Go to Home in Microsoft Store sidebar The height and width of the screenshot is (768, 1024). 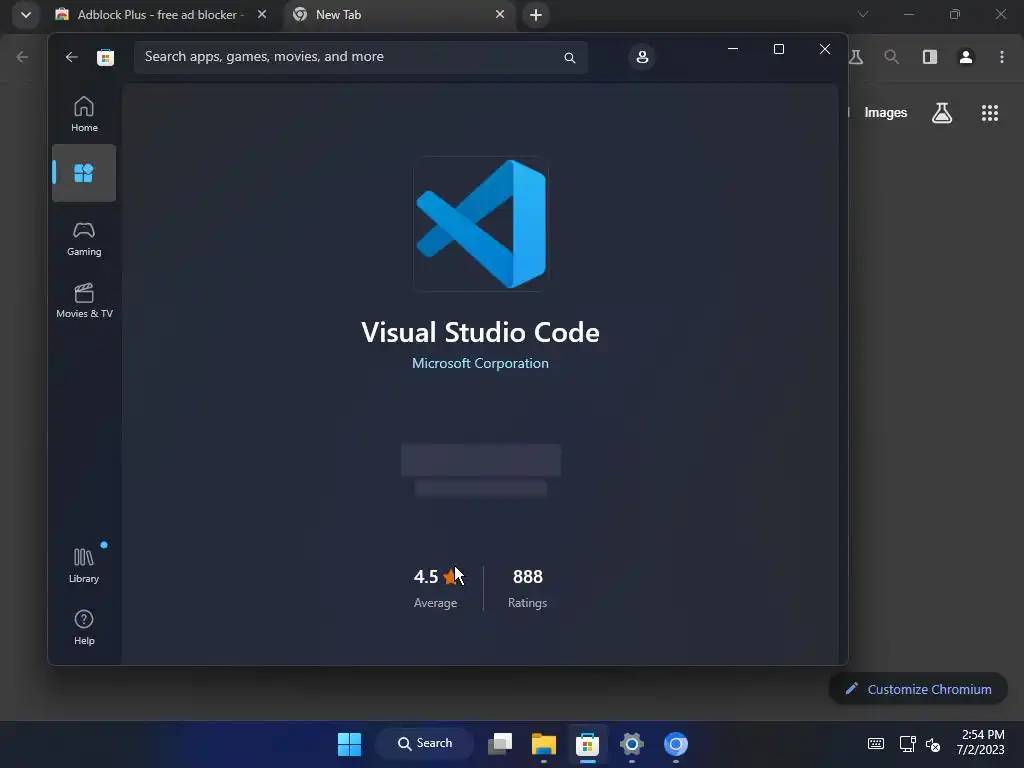(84, 114)
